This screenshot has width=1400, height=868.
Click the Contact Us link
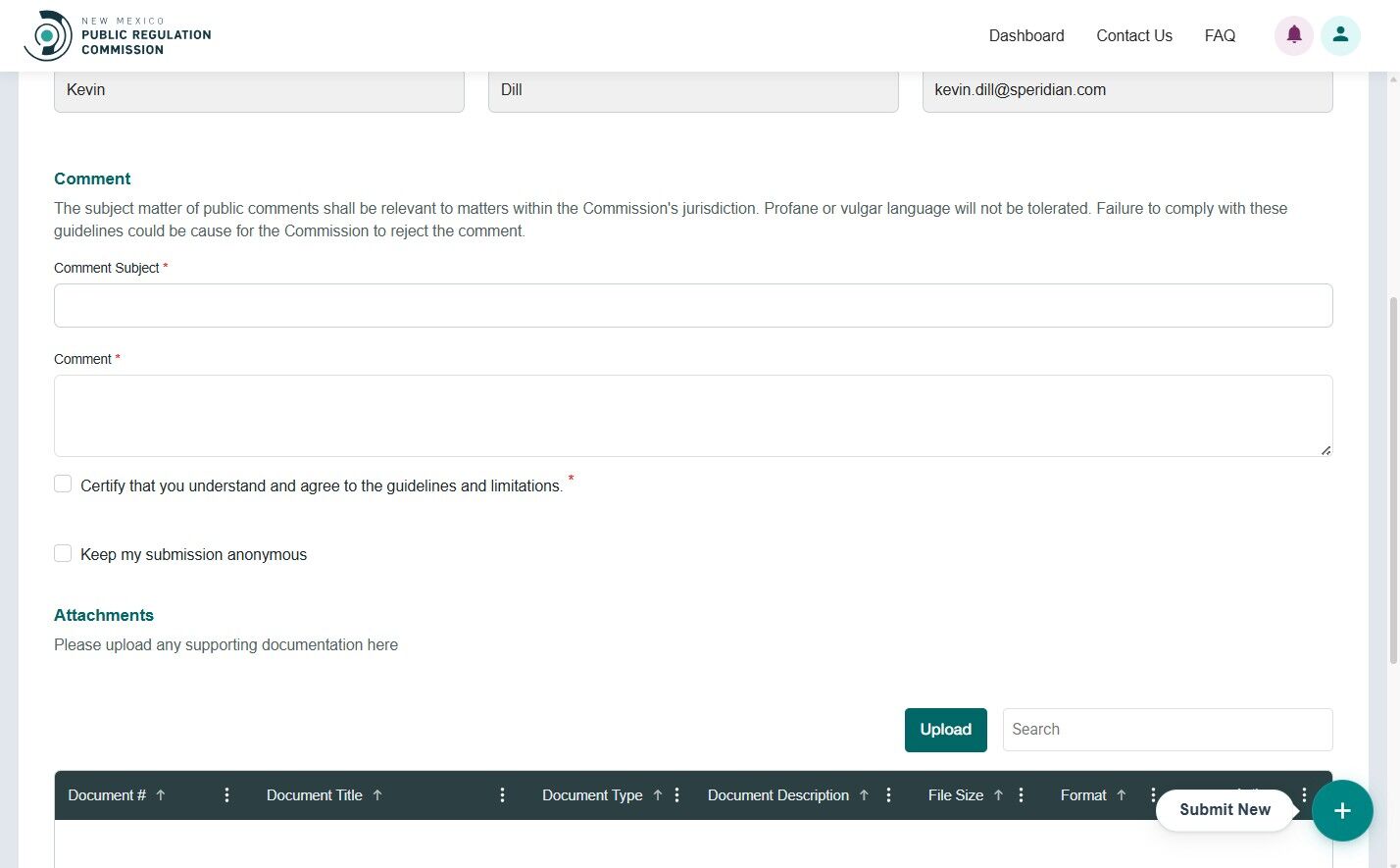(x=1134, y=35)
